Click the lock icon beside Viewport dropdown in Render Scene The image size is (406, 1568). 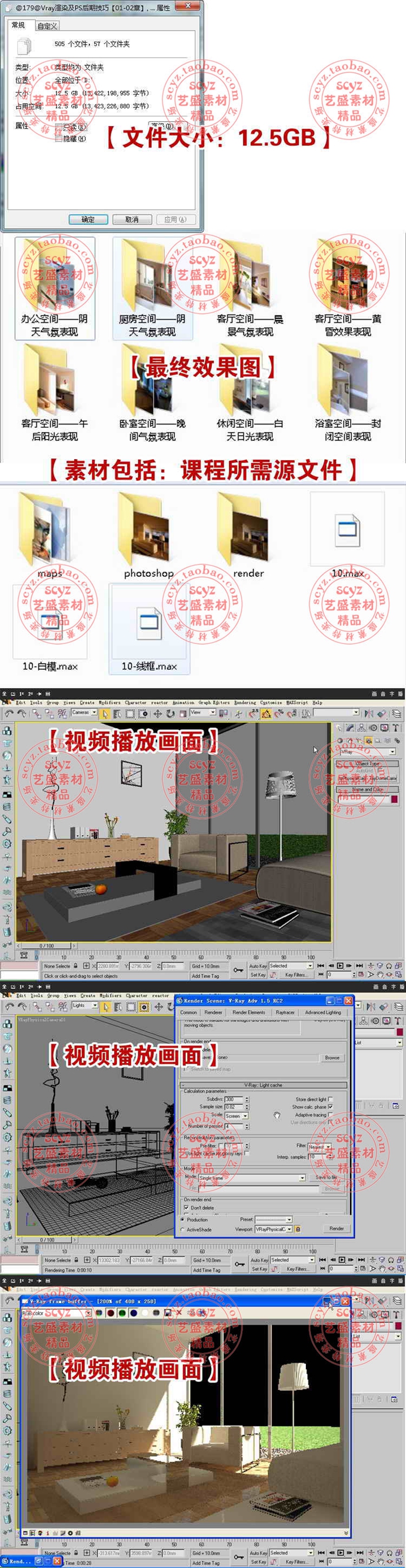pos(298,1228)
